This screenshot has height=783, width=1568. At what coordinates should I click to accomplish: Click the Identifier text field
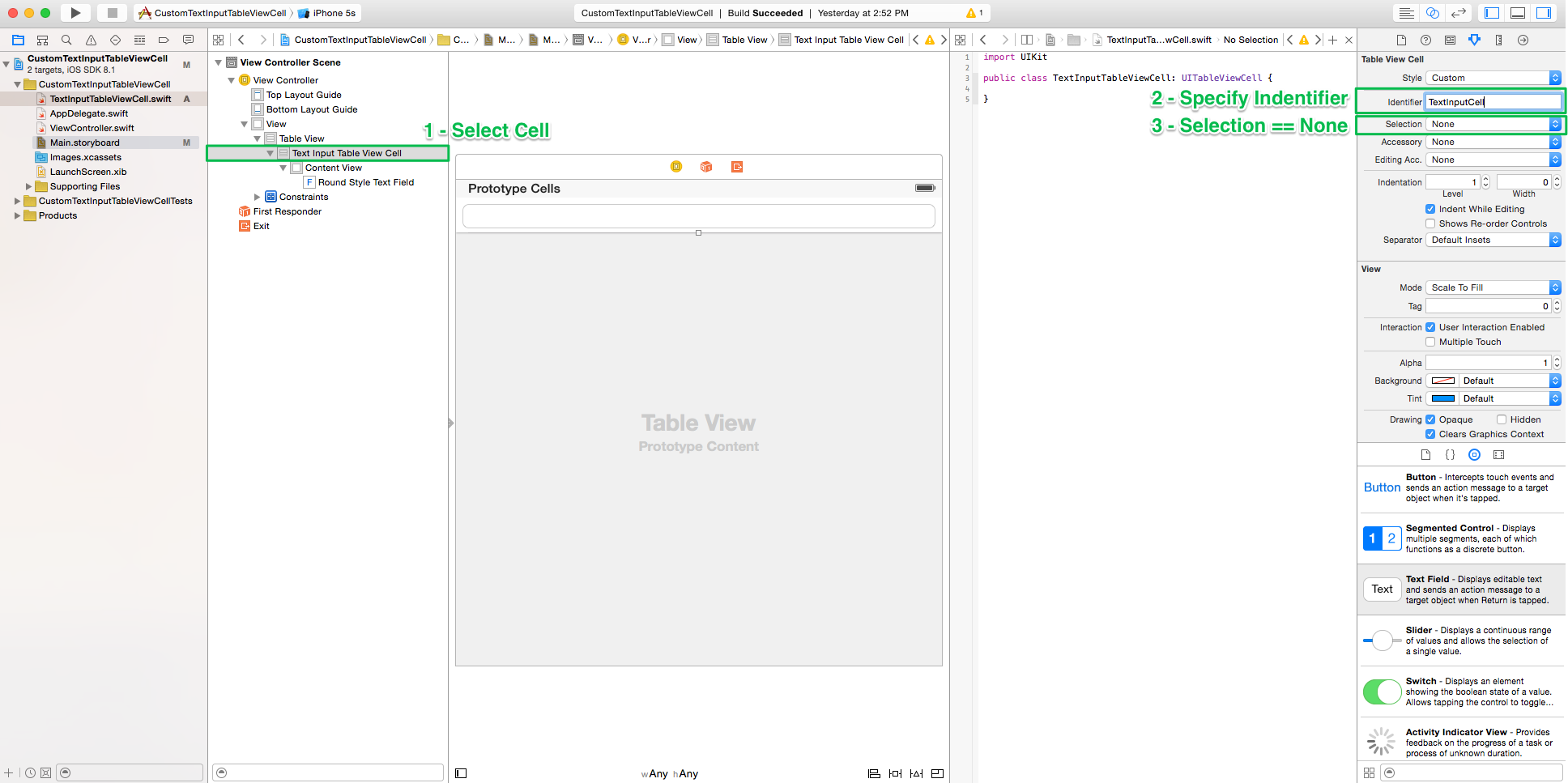tap(1492, 102)
